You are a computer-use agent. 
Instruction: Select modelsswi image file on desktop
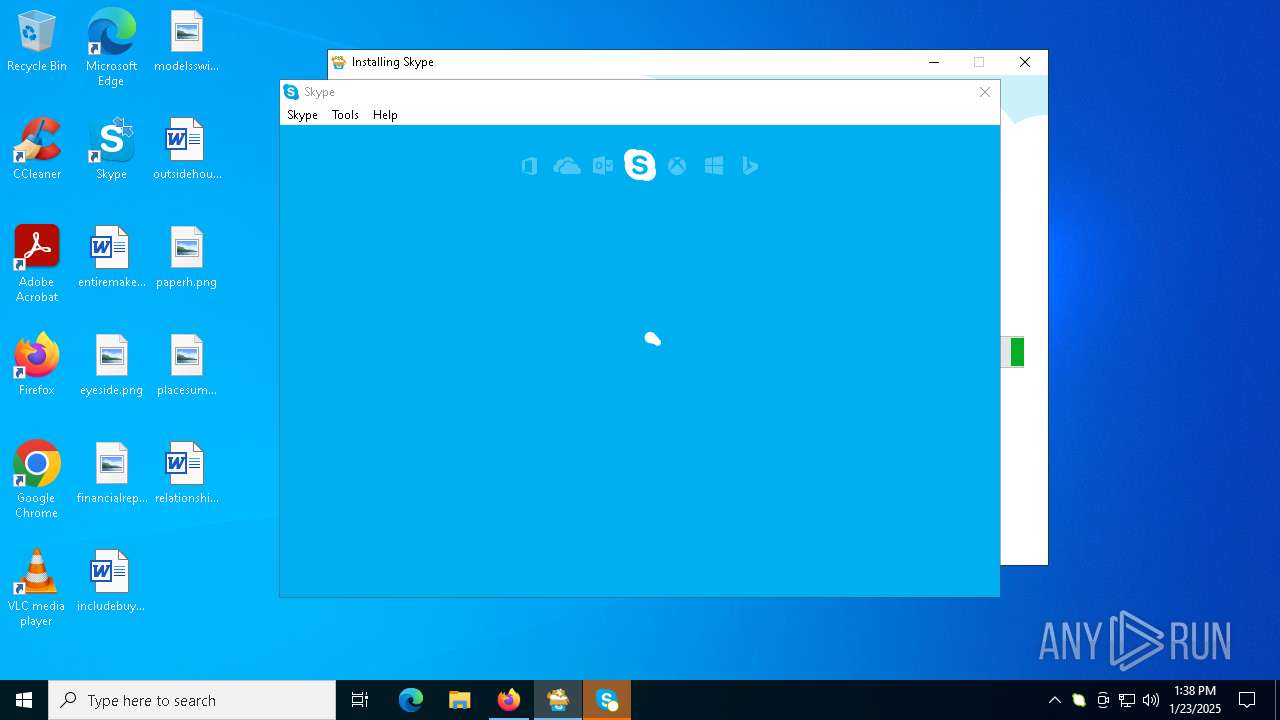pyautogui.click(x=186, y=42)
